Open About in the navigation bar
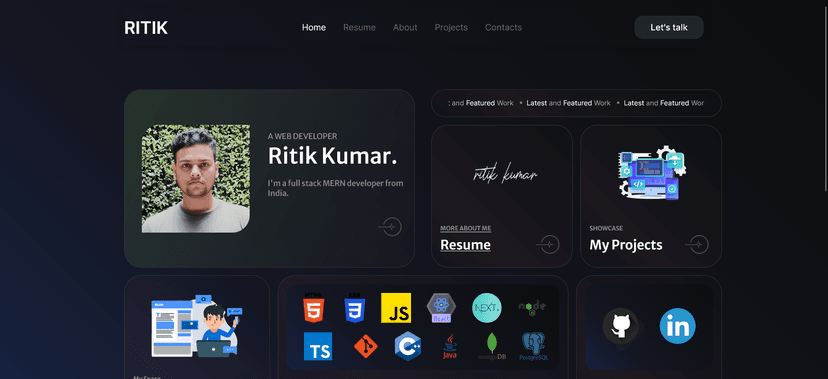The width and height of the screenshot is (828, 379). [x=405, y=27]
